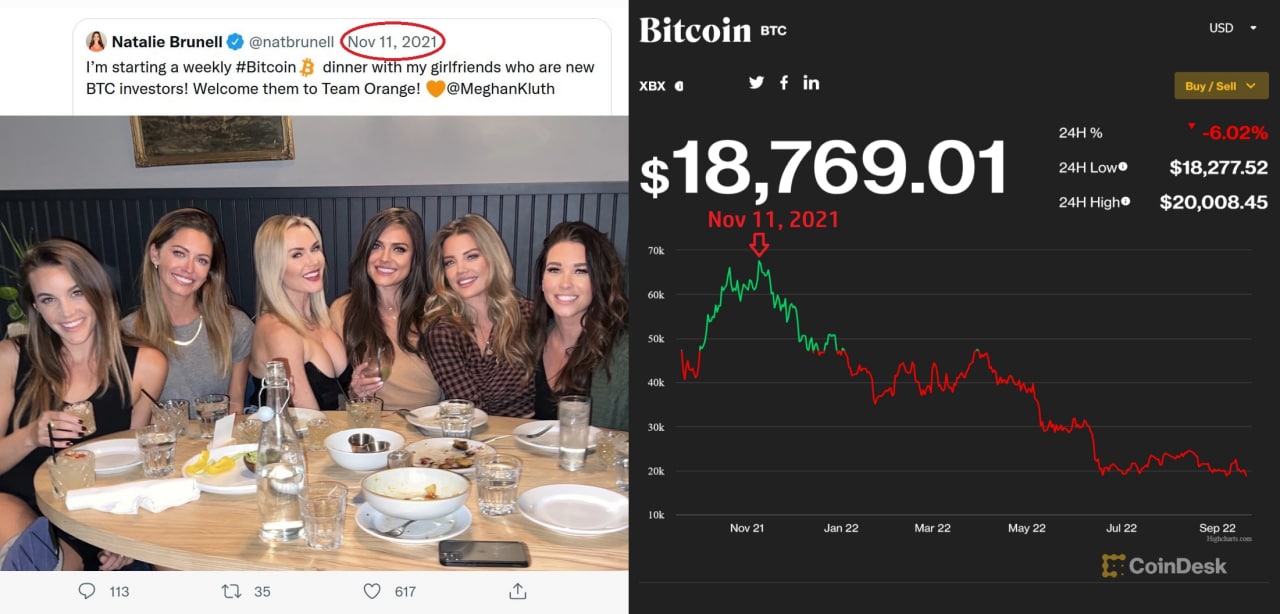Share on Facebook icon
Image resolution: width=1280 pixels, height=614 pixels.
pos(784,83)
